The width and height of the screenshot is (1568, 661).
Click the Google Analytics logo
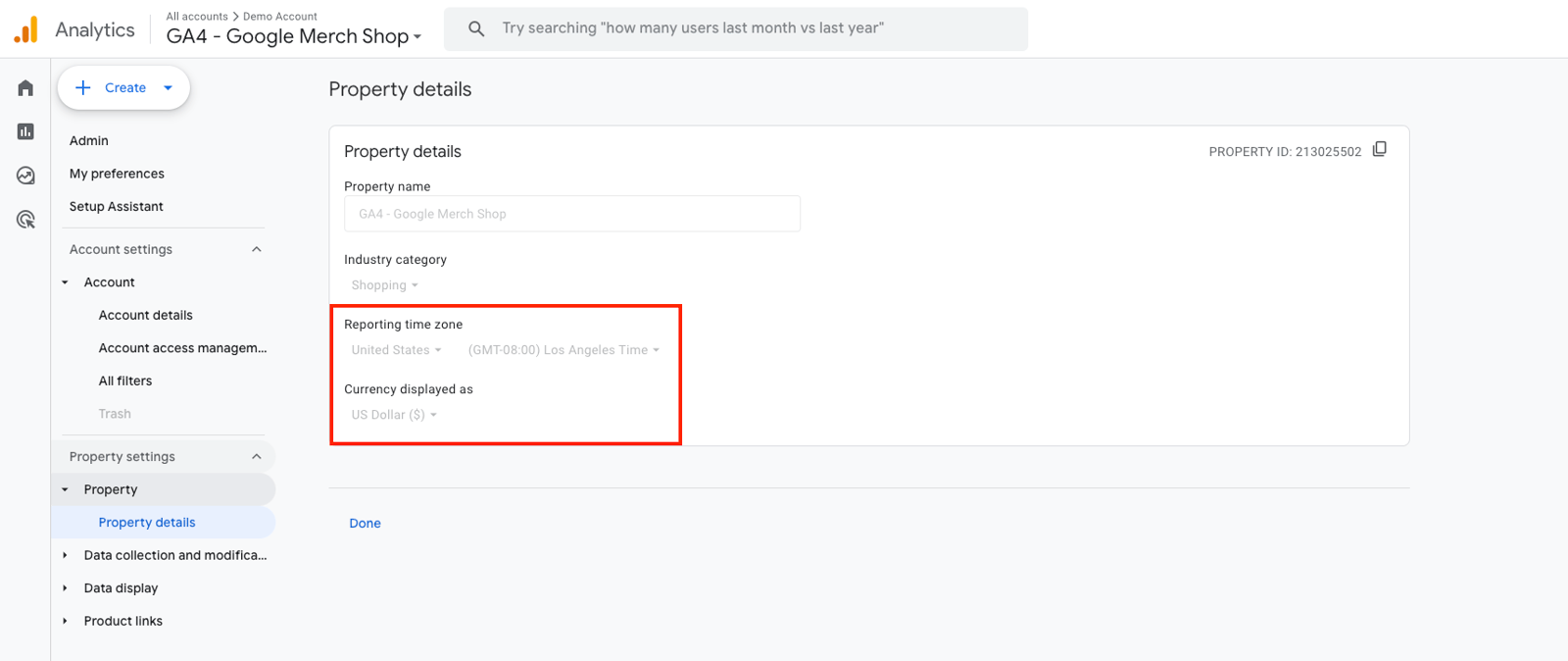pos(26,29)
